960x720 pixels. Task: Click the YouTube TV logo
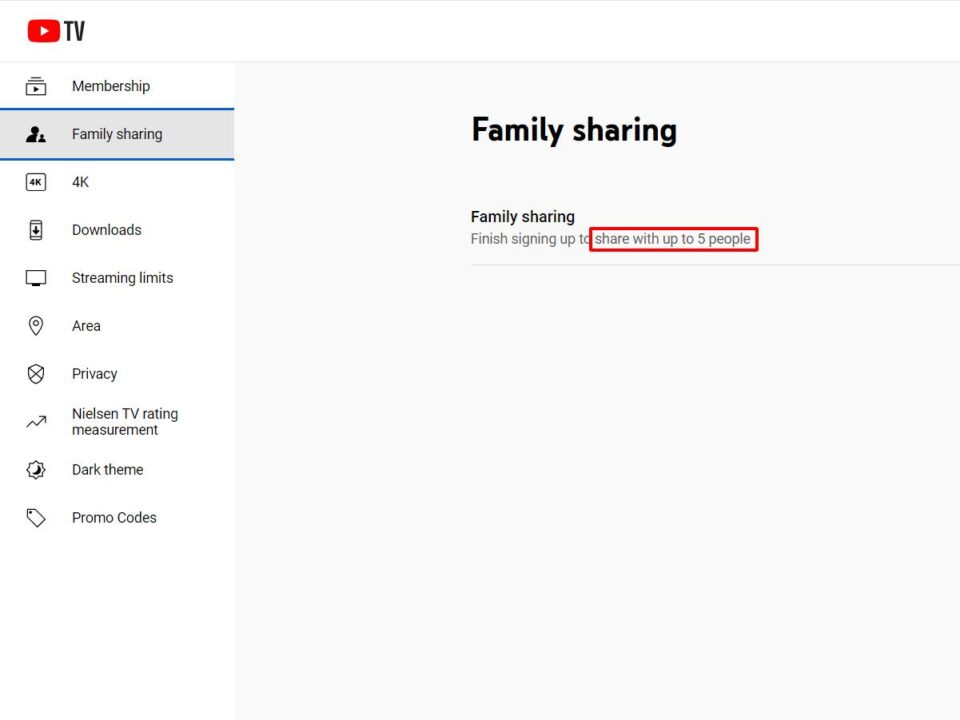56,30
